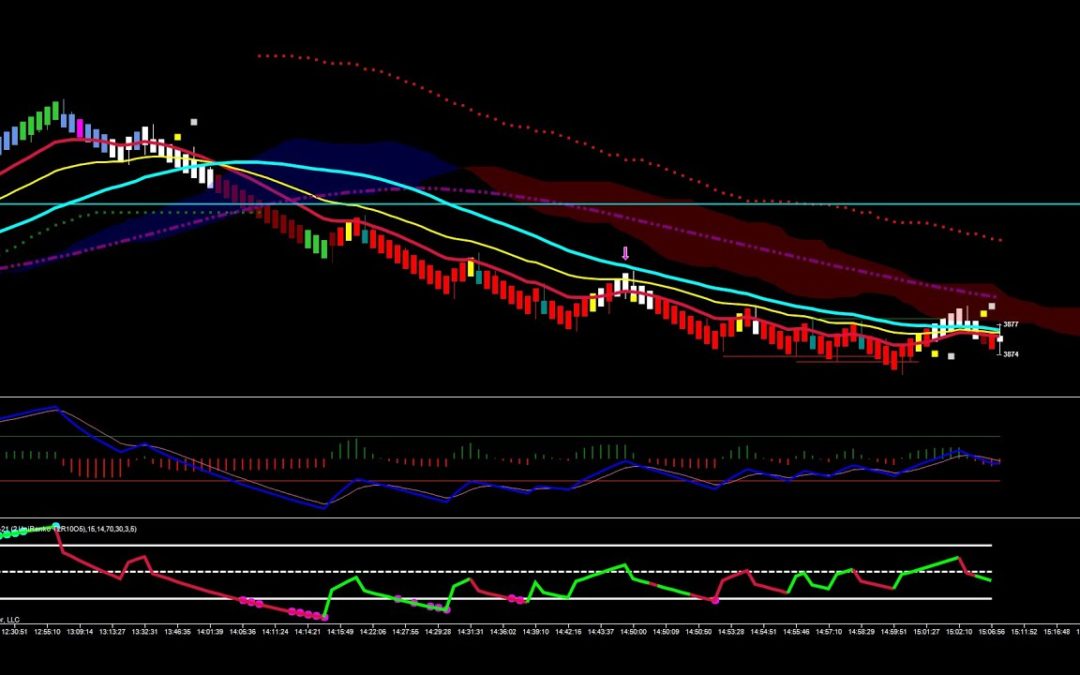
Task: Click time axis label 14:39:10
Action: (x=536, y=631)
